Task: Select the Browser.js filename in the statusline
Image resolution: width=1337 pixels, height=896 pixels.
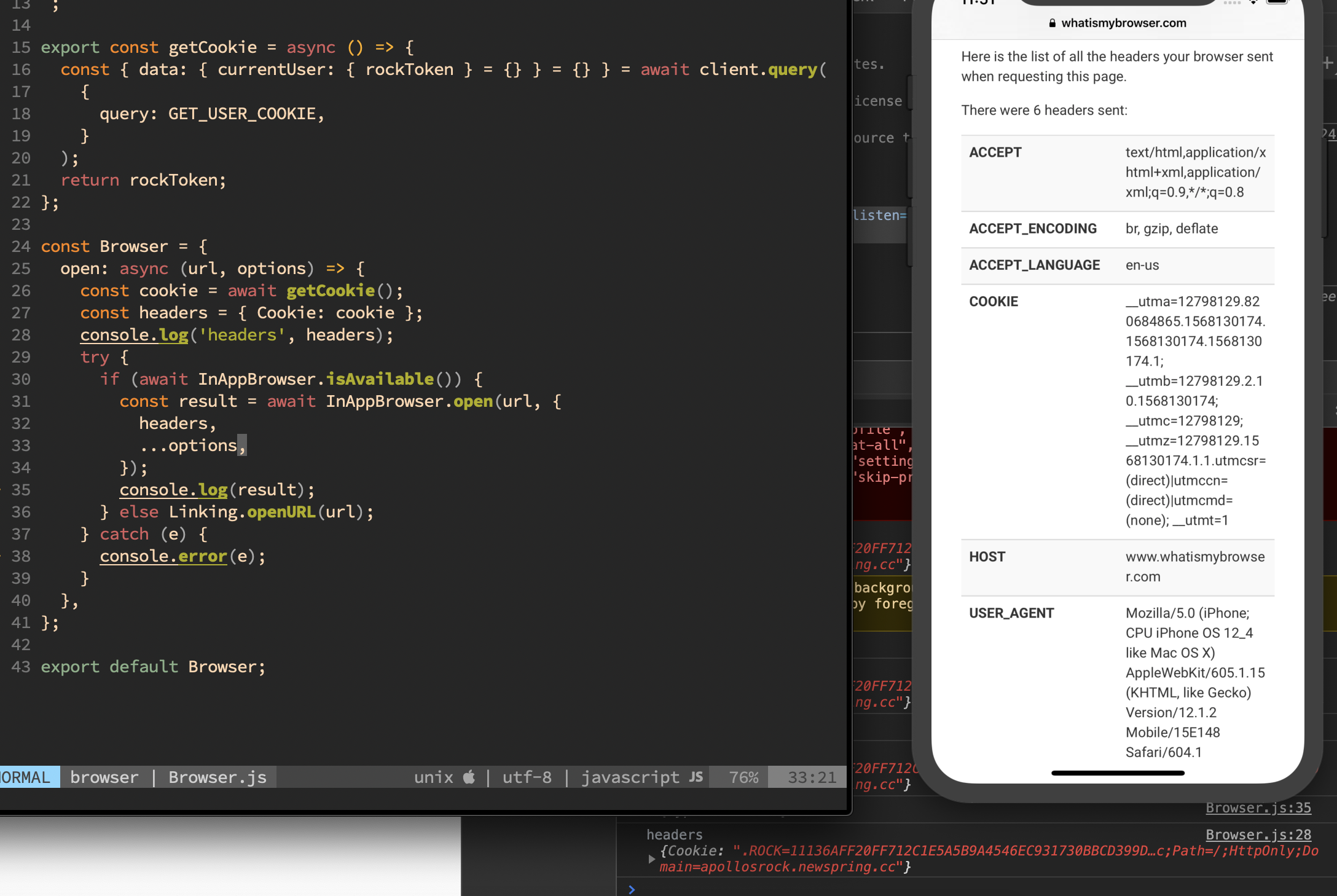Action: point(216,777)
